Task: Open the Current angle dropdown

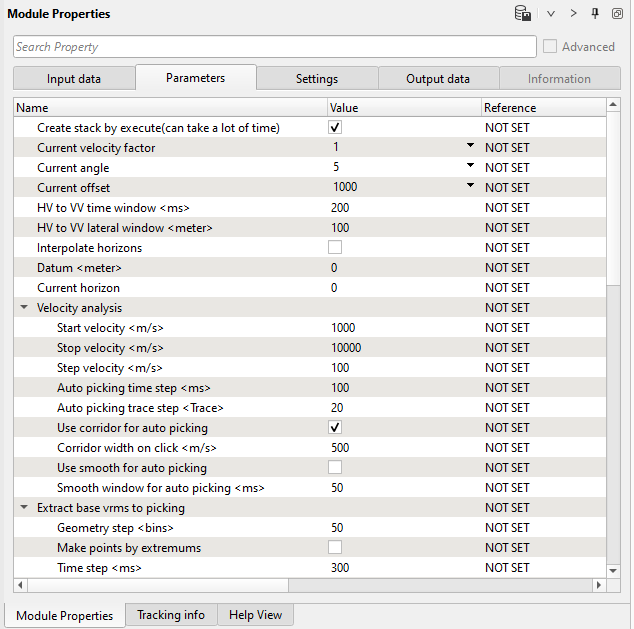Action: 470,167
